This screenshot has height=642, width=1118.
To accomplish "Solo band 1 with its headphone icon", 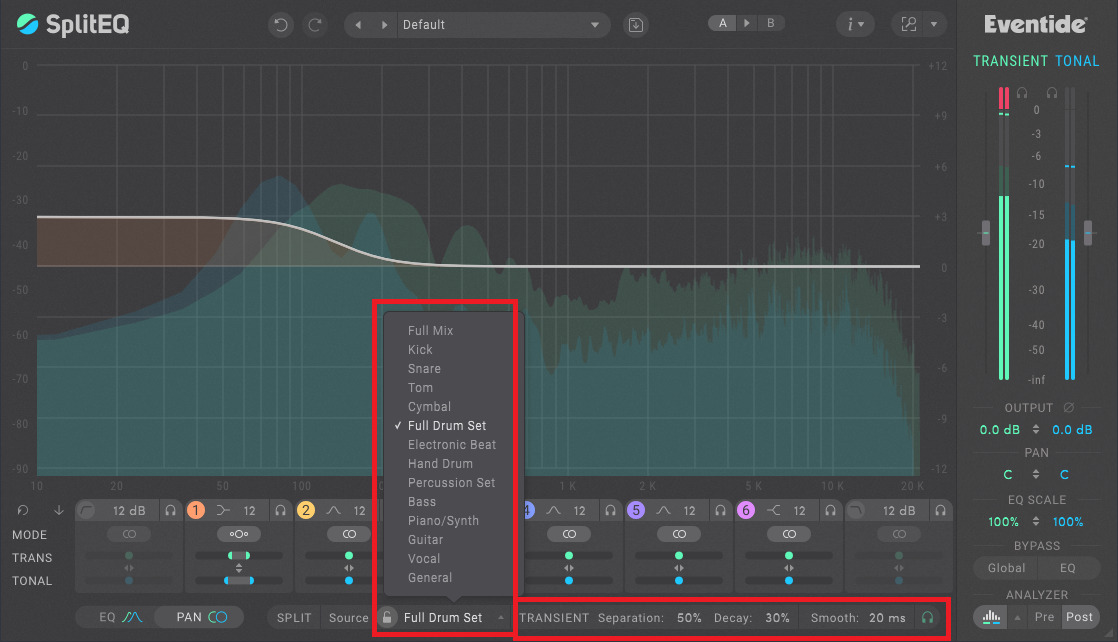I will coord(280,511).
